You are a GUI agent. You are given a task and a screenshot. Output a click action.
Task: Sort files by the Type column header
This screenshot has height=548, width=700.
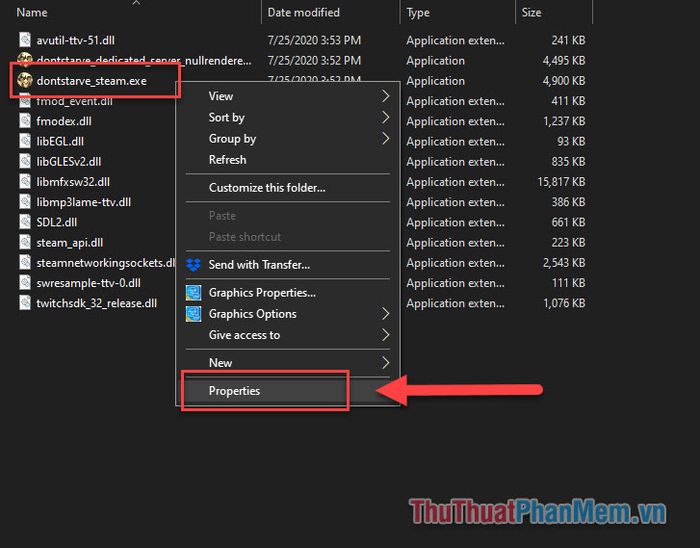[418, 12]
